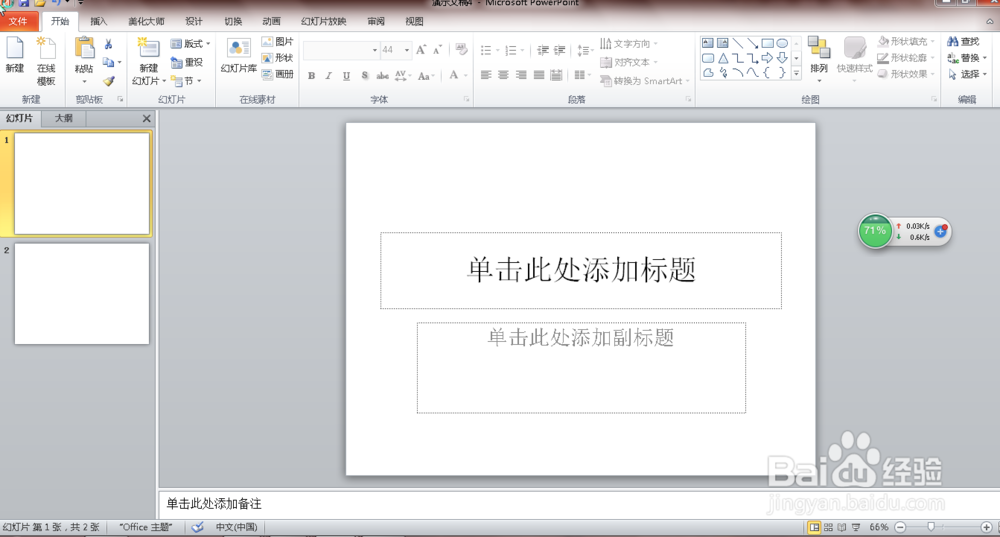Select slide 2 thumbnail
Screen dimensions: 1000x537
(82, 294)
